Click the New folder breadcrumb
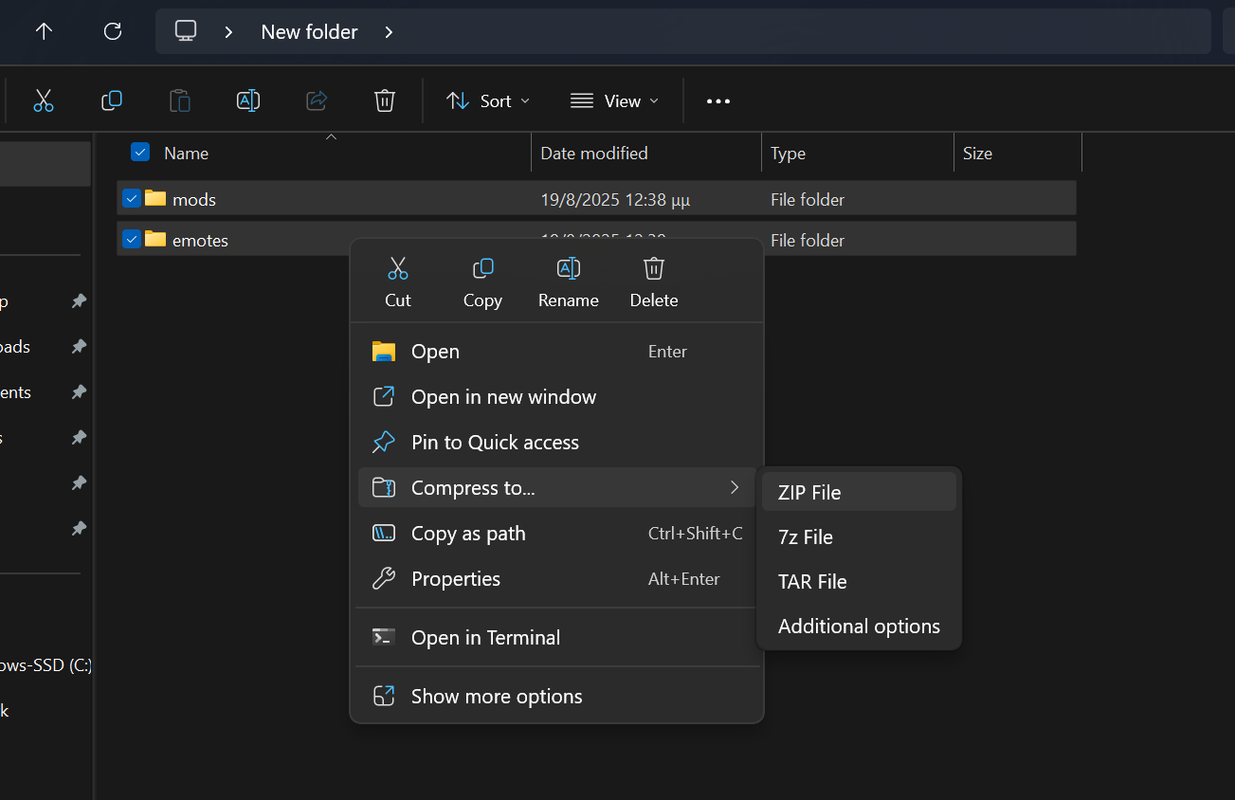The height and width of the screenshot is (800, 1235). [x=309, y=32]
